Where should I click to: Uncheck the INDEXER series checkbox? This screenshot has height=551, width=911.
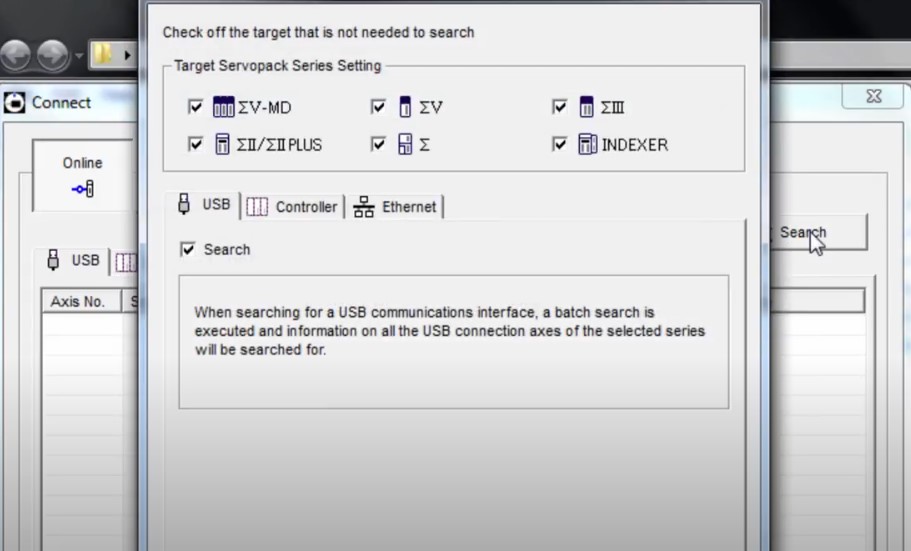[560, 144]
